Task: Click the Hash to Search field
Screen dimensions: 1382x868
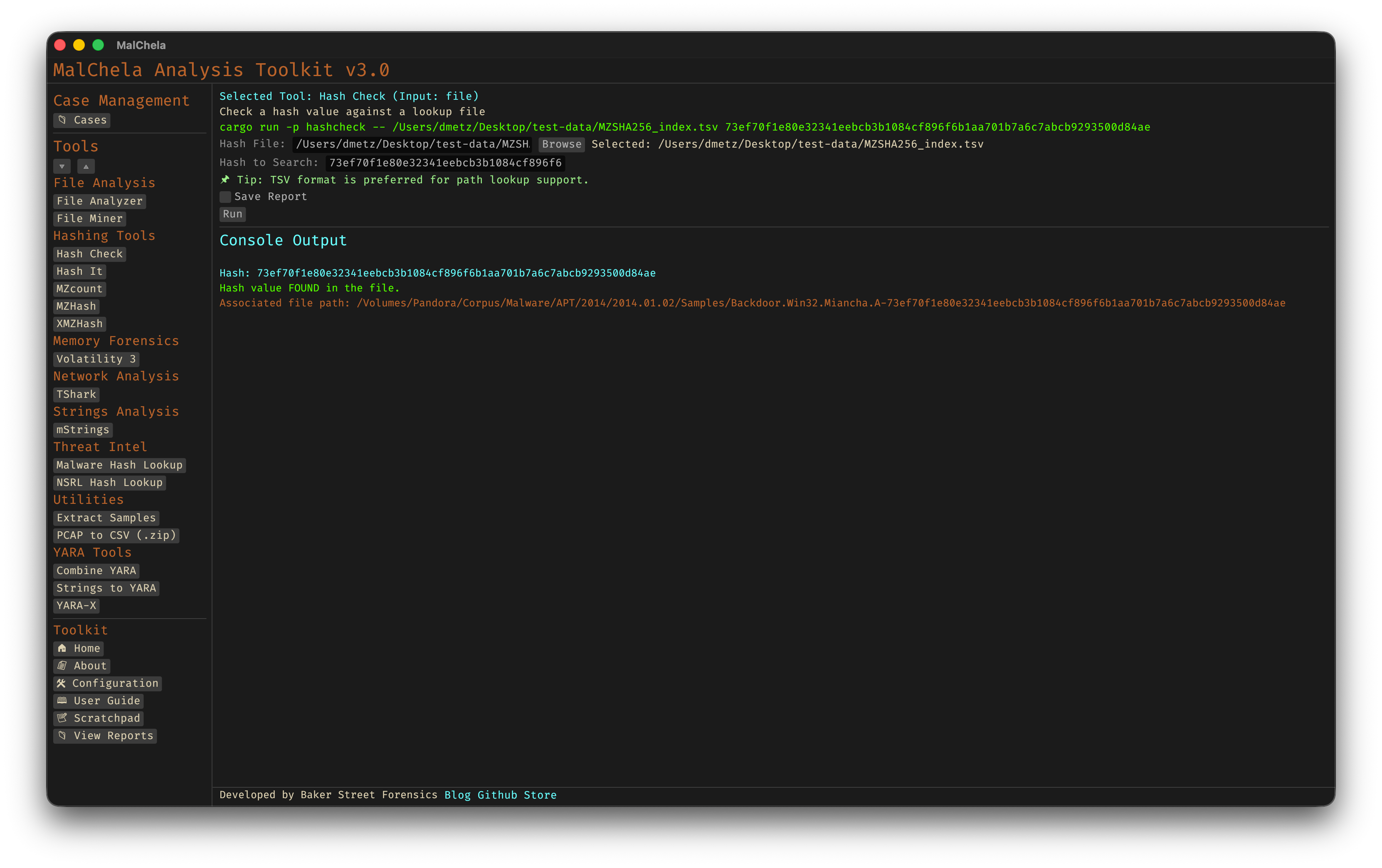Action: (x=445, y=163)
